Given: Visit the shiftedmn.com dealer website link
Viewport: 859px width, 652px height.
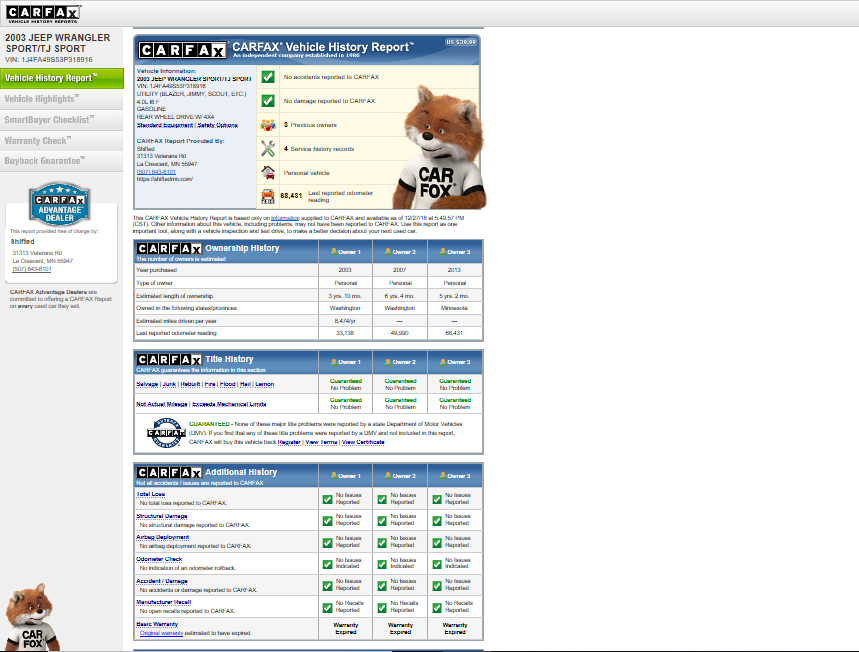Looking at the screenshot, I should click(x=164, y=179).
